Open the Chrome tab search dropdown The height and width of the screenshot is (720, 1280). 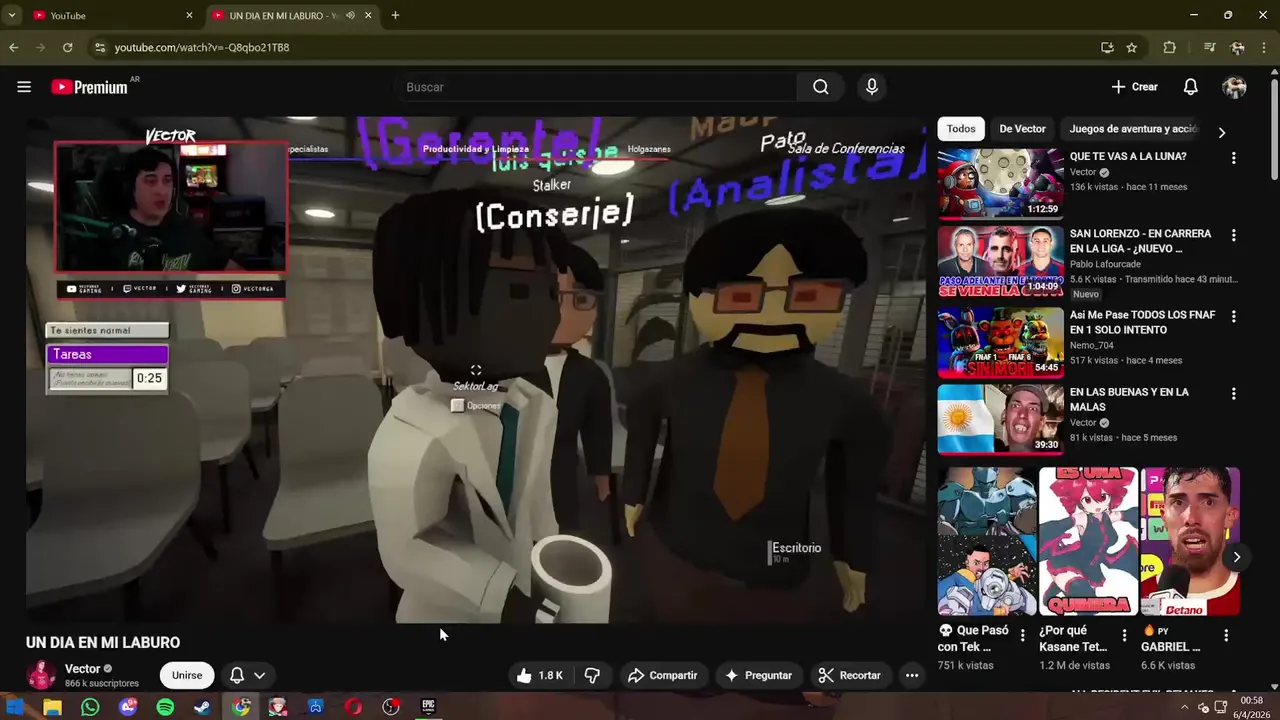(x=12, y=15)
